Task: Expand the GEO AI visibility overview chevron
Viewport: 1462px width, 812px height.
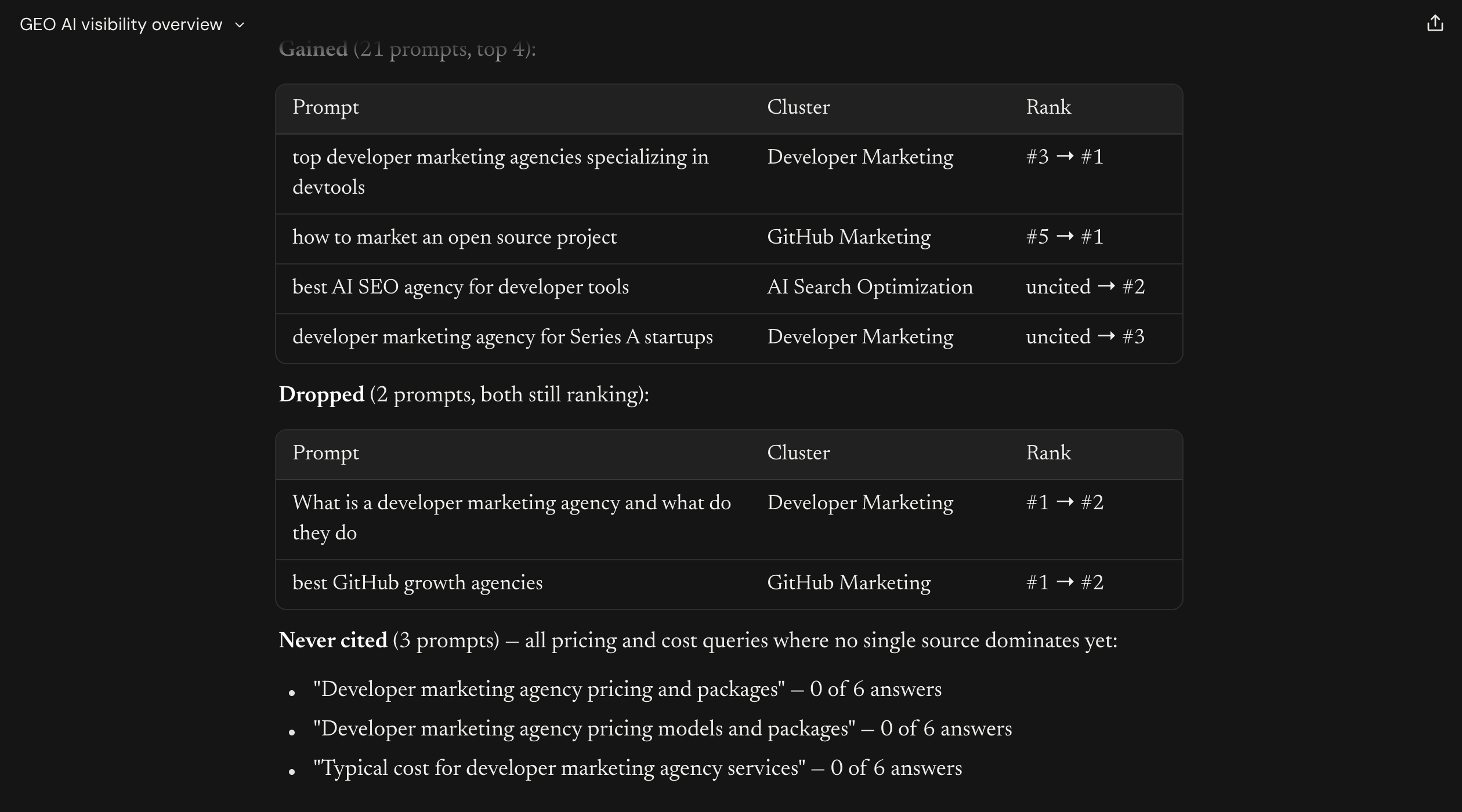Action: (240, 25)
